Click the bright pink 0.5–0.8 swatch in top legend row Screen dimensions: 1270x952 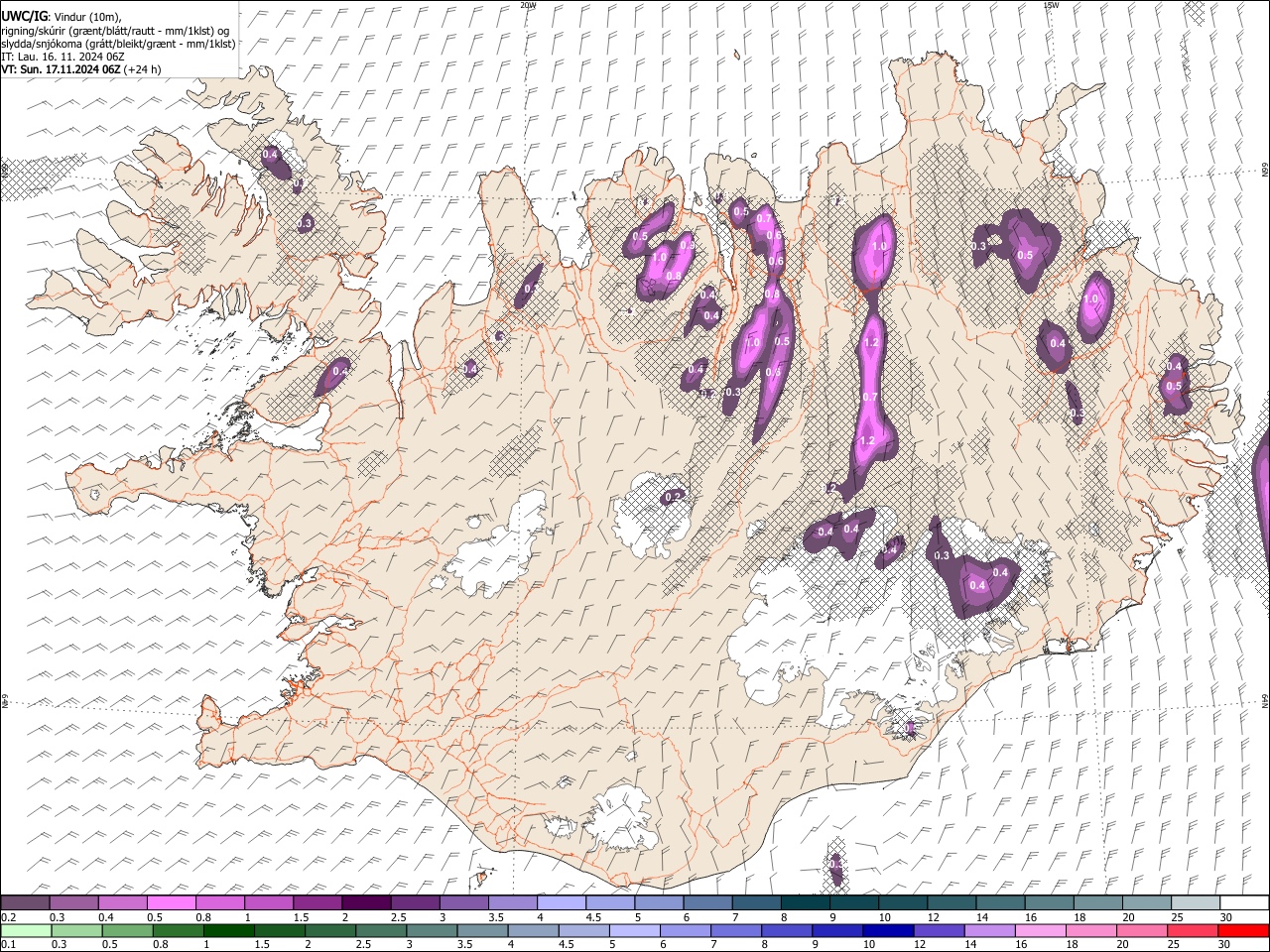[x=171, y=903]
